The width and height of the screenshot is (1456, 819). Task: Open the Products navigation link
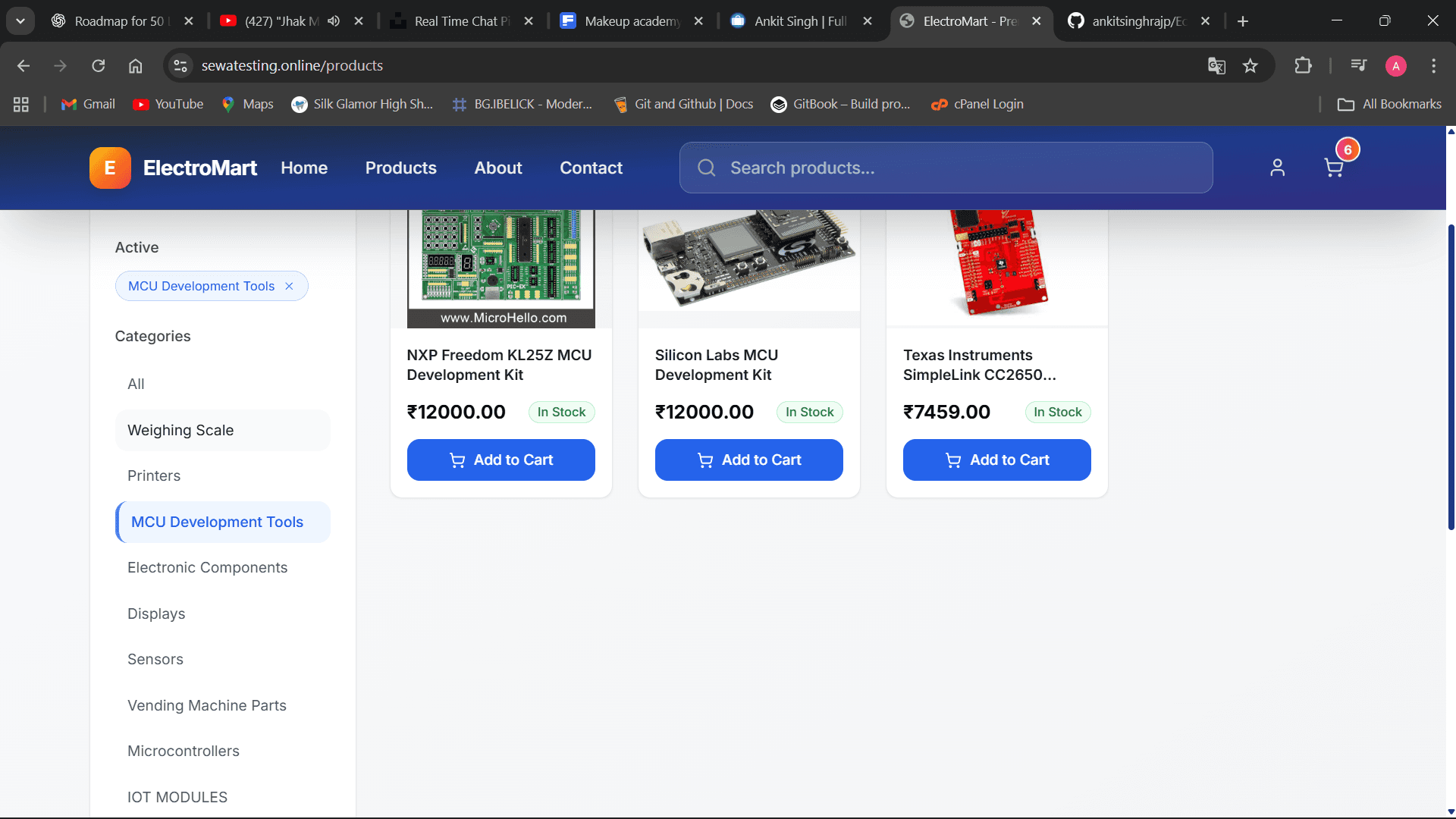[400, 168]
